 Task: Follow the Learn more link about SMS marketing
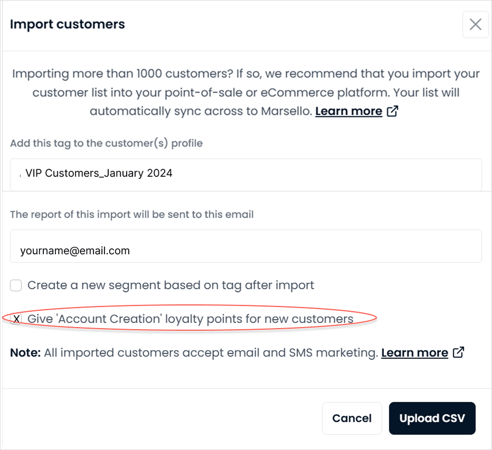415,353
